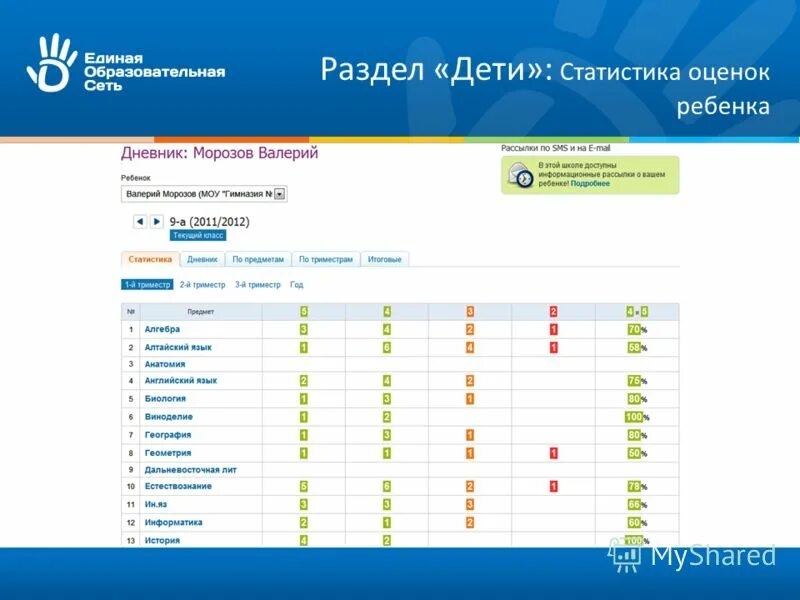Click the mail clock icon in notice
800x600 pixels.
(x=520, y=175)
